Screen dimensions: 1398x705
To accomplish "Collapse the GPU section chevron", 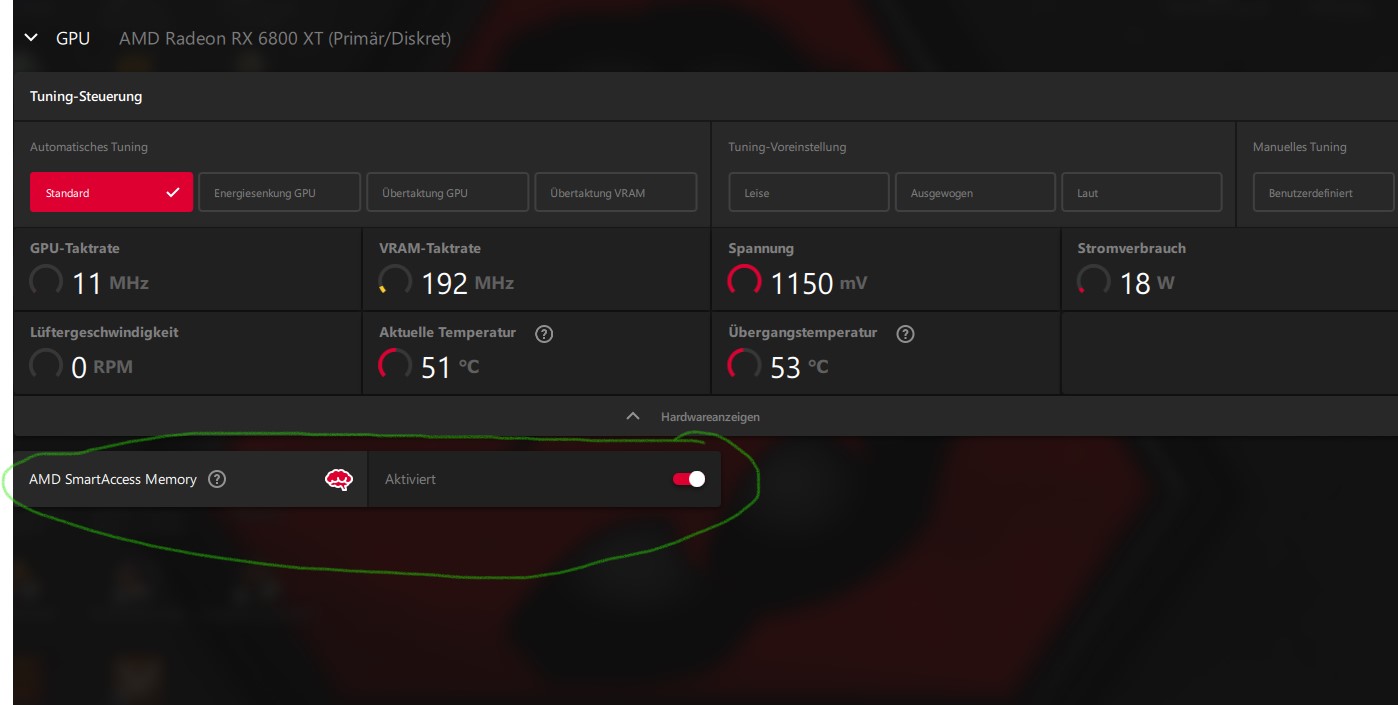I will pos(31,38).
